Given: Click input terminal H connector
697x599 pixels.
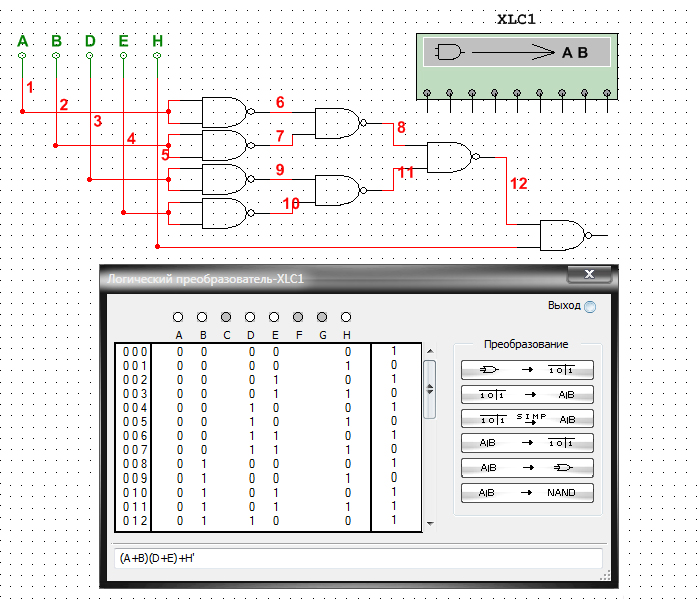Looking at the screenshot, I should coord(157,56).
